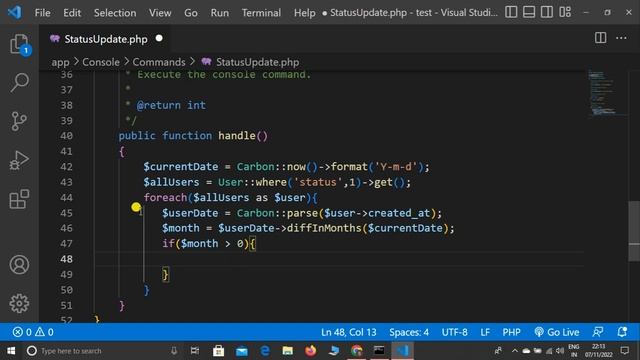Select language mode PHP

pos(511,332)
